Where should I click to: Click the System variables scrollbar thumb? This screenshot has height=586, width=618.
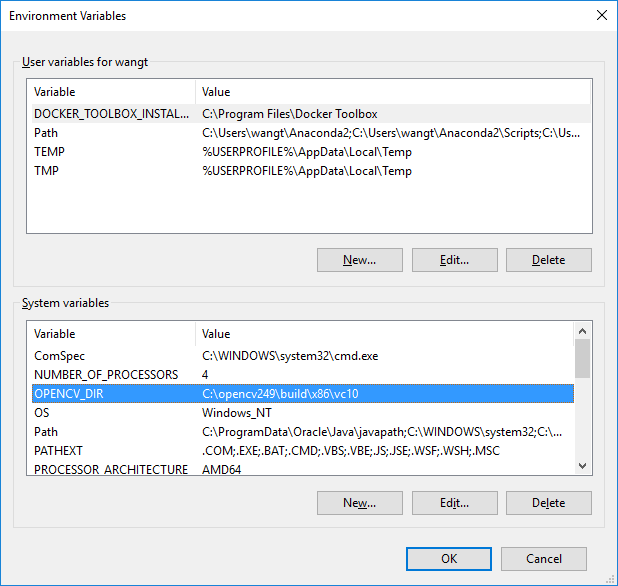(x=582, y=358)
